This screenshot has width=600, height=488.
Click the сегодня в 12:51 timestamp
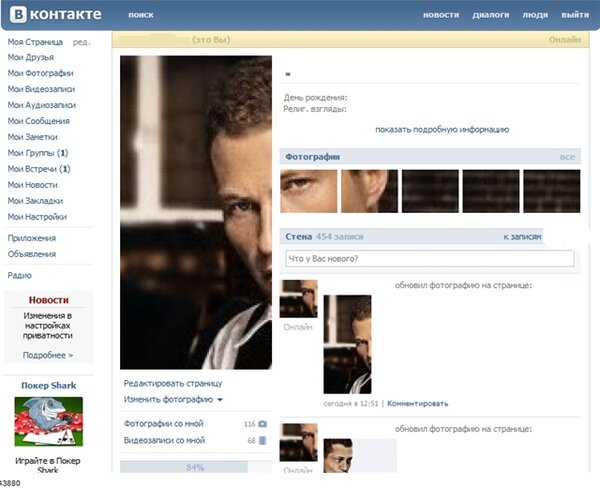[351, 403]
